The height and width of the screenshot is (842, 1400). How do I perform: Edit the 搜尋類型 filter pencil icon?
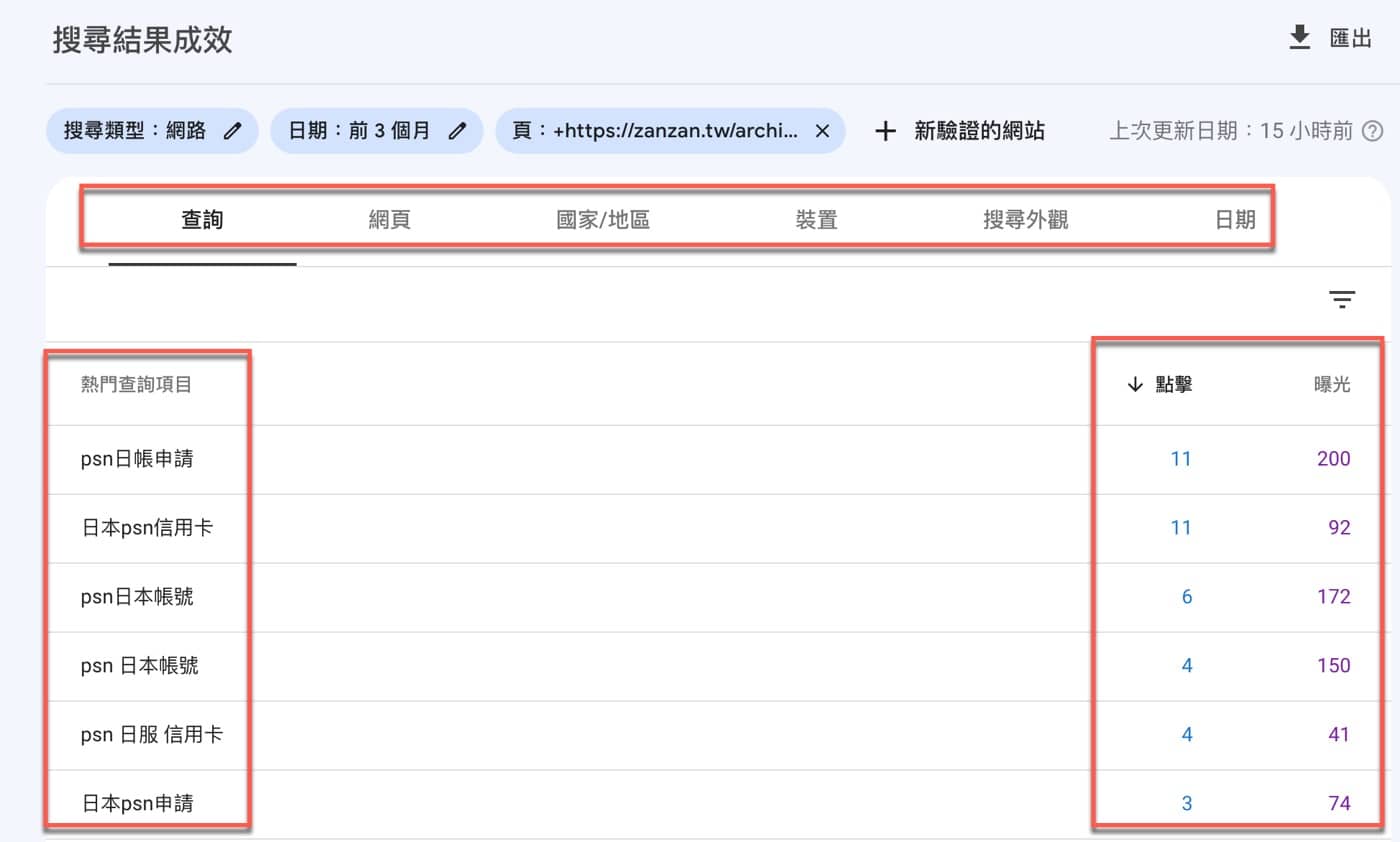coord(232,131)
